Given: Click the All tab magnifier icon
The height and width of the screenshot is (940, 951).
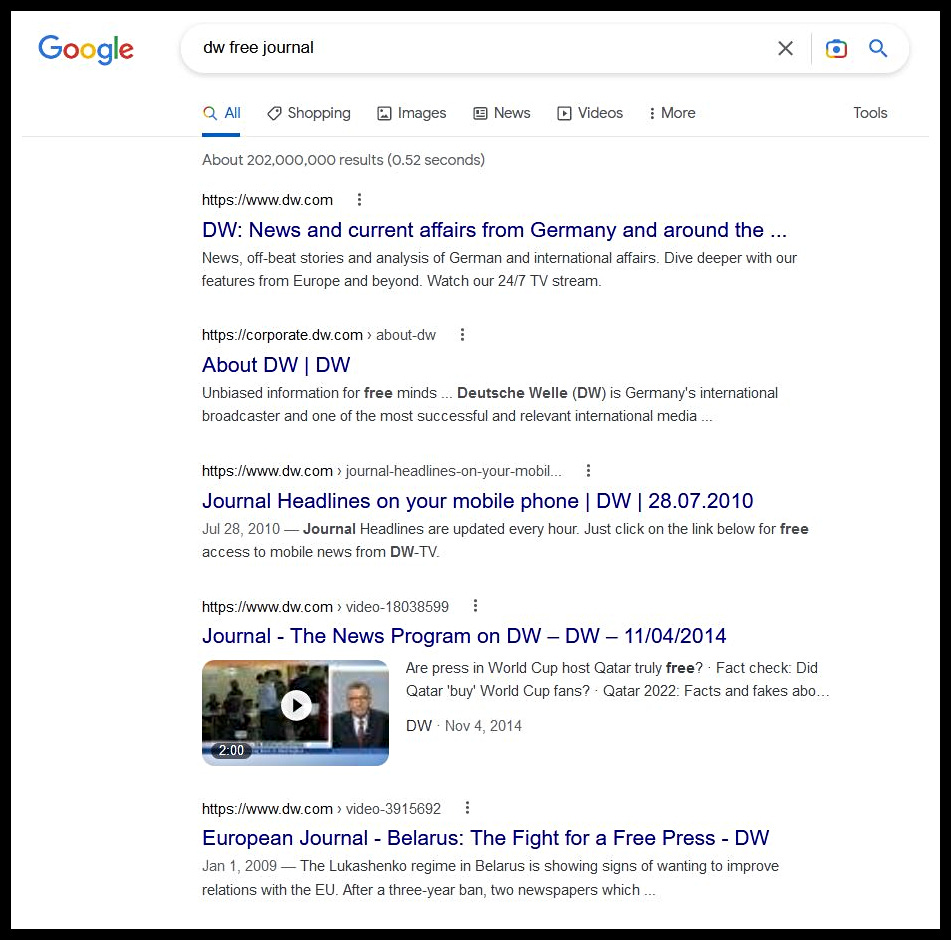Looking at the screenshot, I should pos(210,113).
